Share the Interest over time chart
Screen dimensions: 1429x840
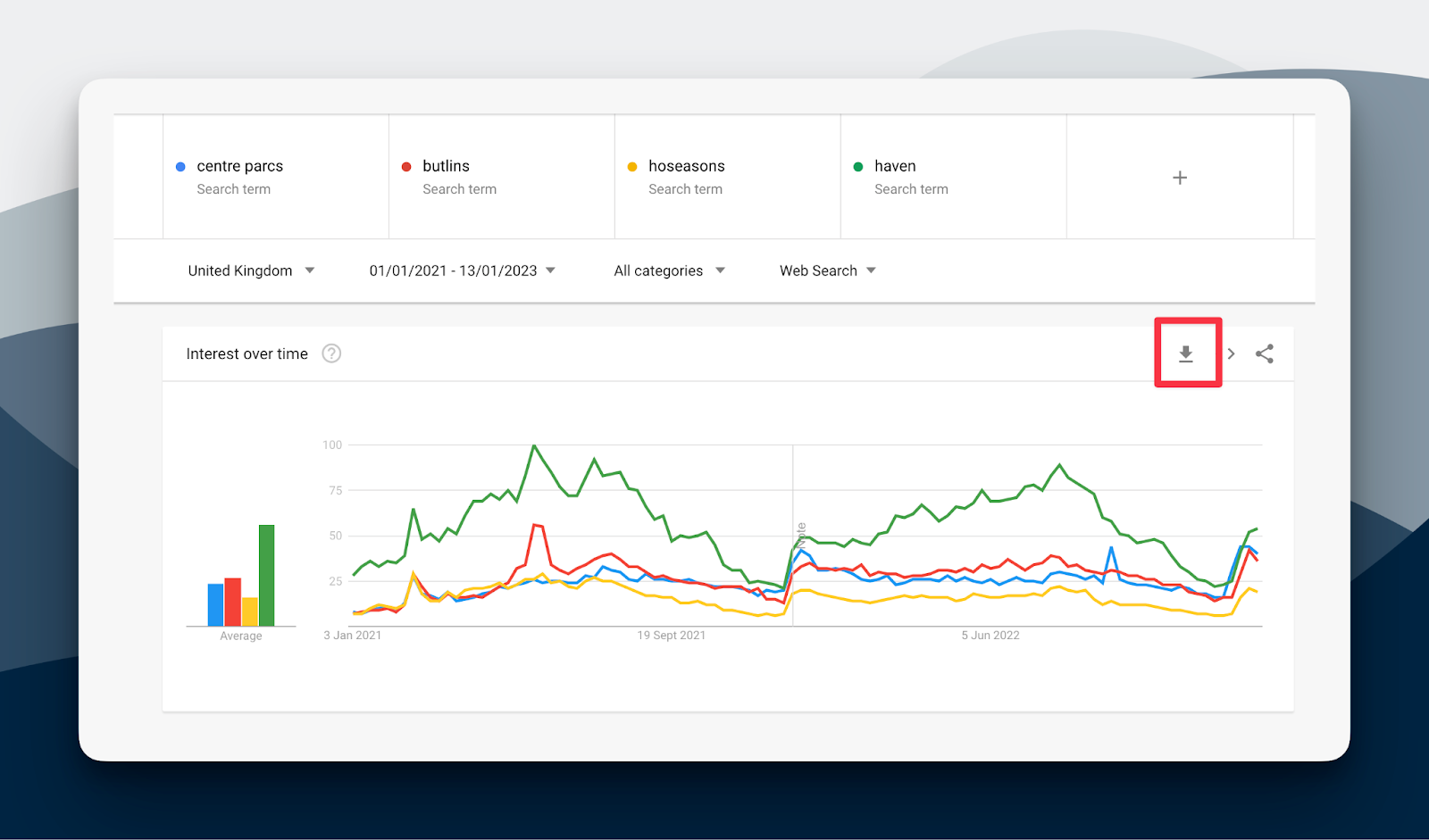click(x=1265, y=353)
